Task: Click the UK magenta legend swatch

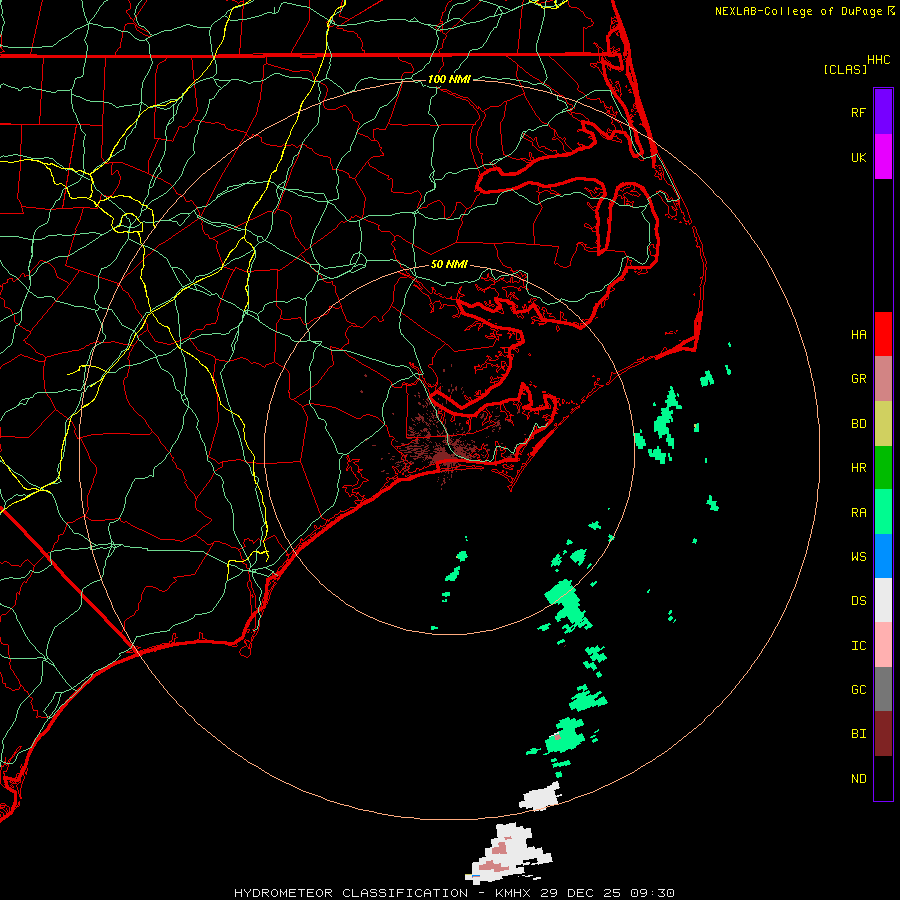Action: tap(883, 157)
